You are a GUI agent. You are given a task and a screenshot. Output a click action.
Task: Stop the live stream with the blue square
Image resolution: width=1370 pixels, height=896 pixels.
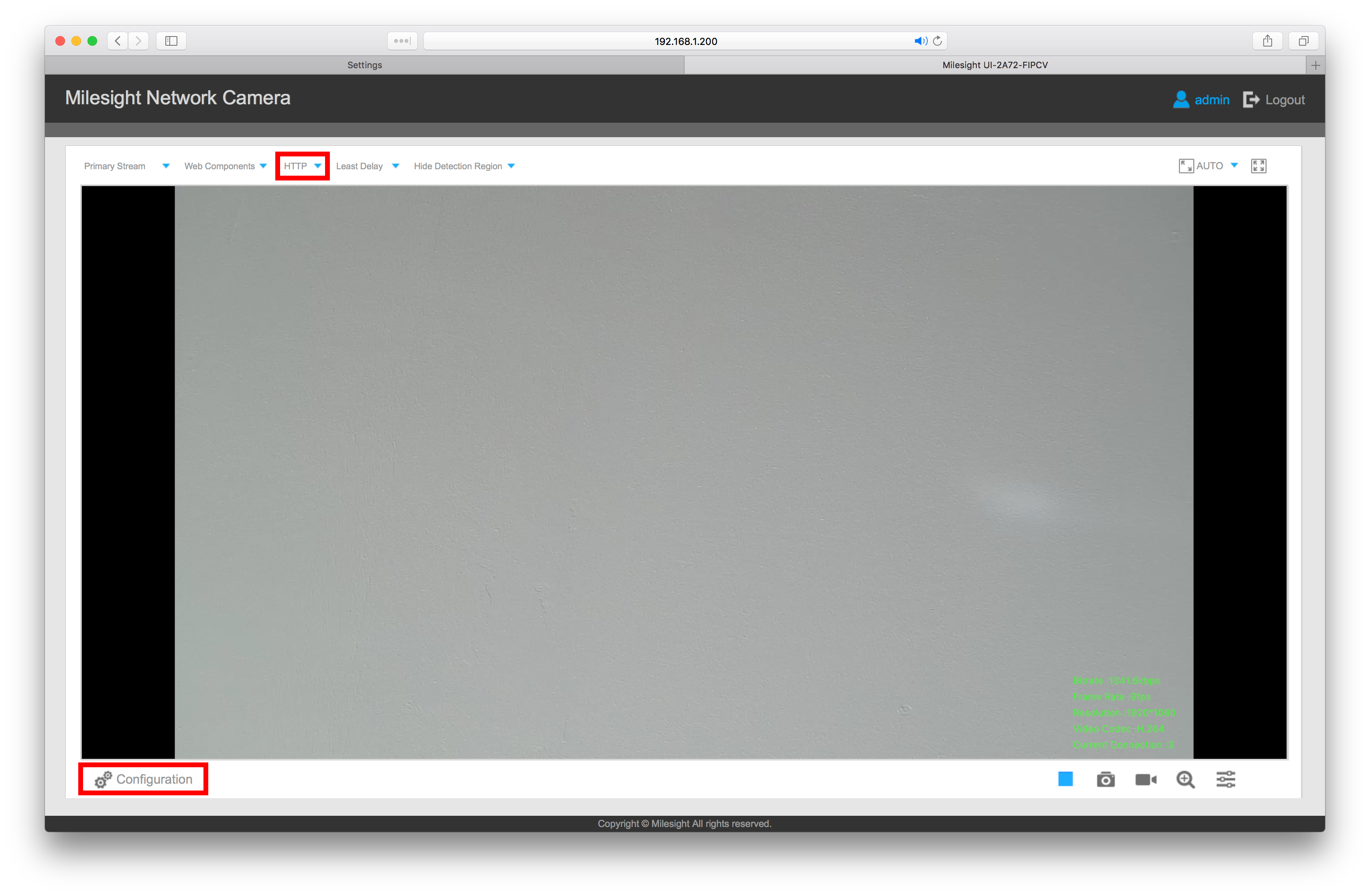tap(1065, 779)
